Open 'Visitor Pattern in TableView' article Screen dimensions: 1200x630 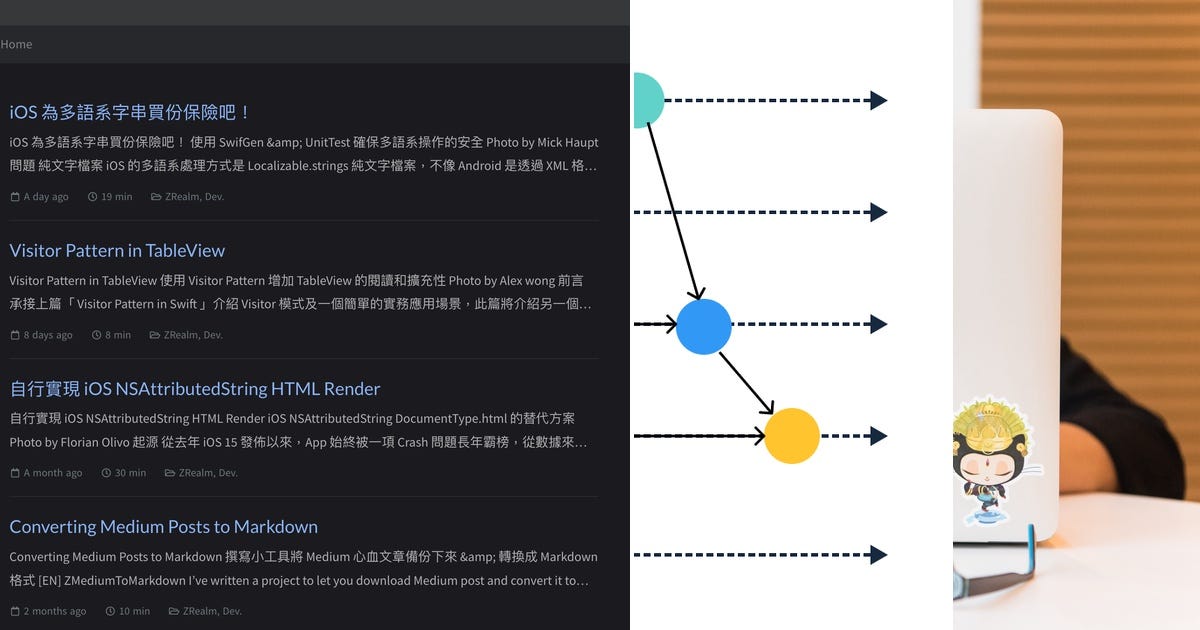tap(117, 250)
